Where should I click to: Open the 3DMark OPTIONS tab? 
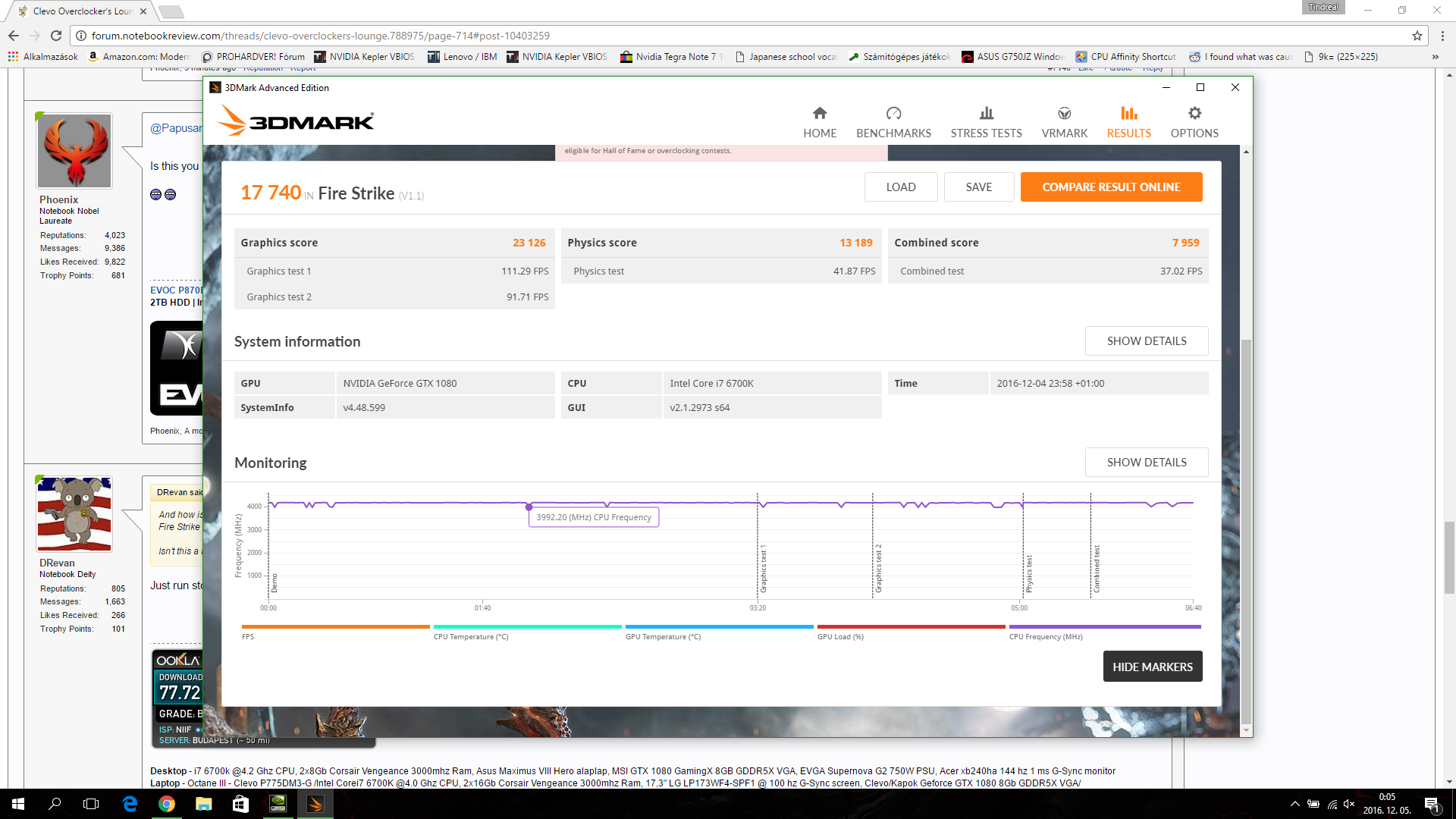[x=1194, y=122]
